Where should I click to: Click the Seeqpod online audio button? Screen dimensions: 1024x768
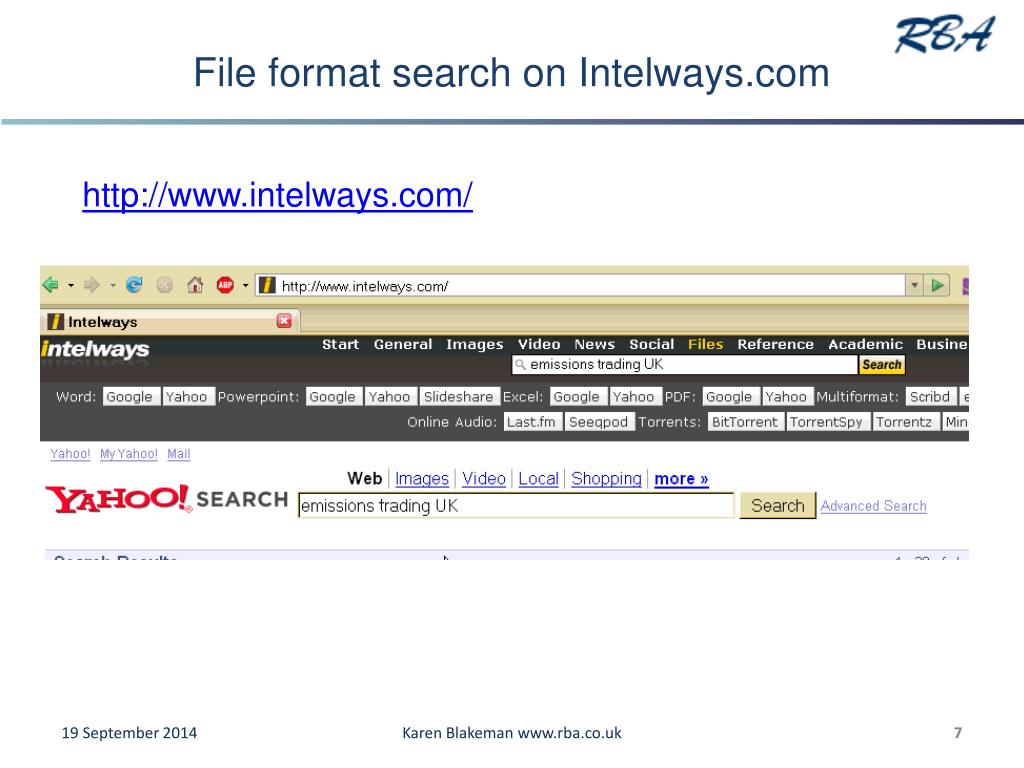599,422
